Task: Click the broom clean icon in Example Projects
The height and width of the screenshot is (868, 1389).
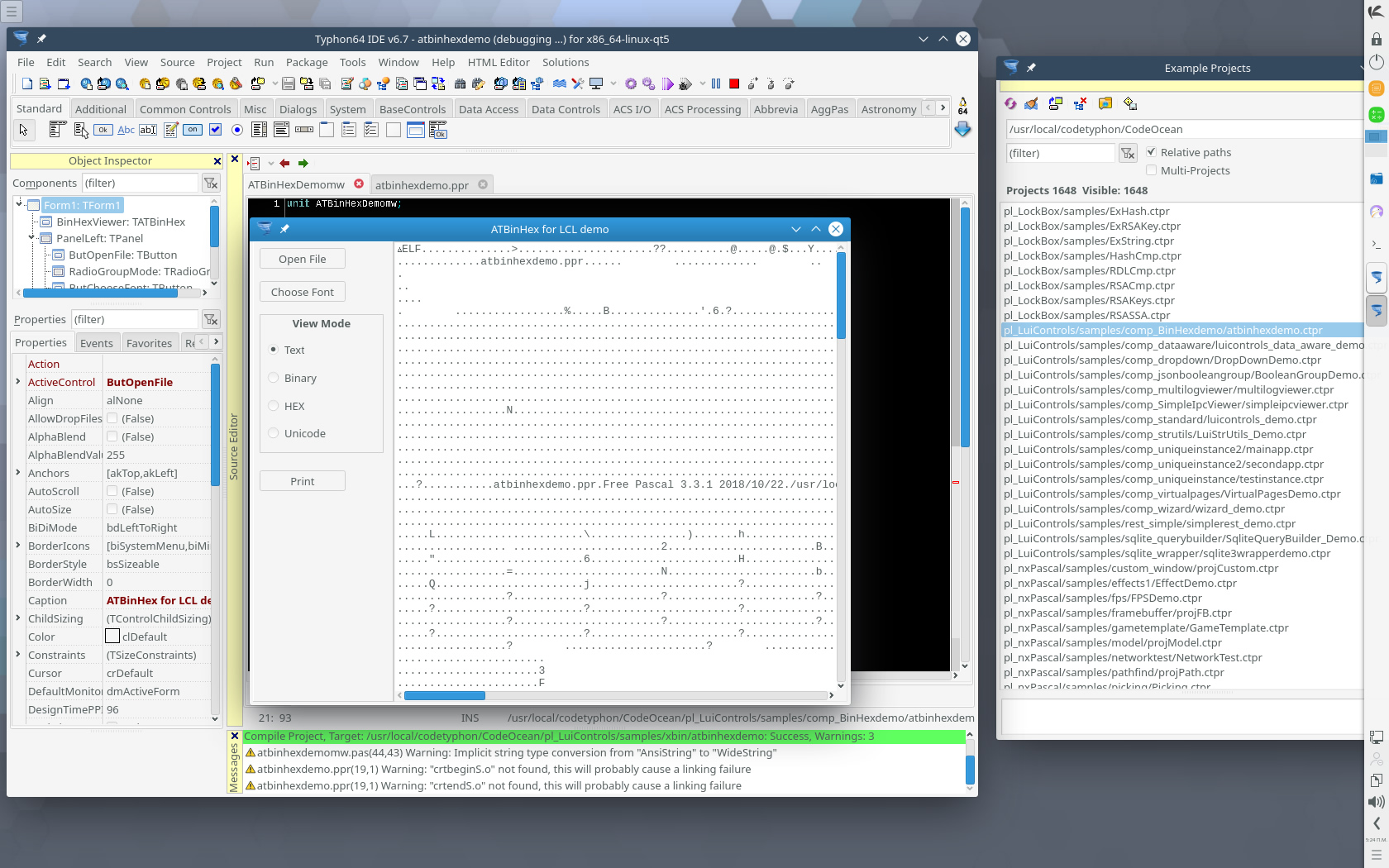Action: click(x=1031, y=103)
